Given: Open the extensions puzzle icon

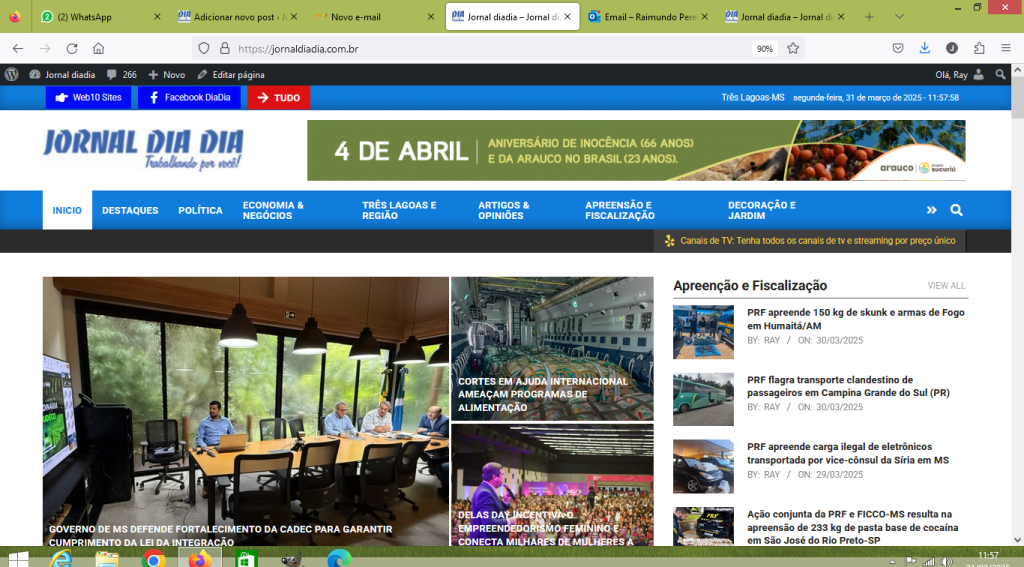Looking at the screenshot, I should point(979,48).
